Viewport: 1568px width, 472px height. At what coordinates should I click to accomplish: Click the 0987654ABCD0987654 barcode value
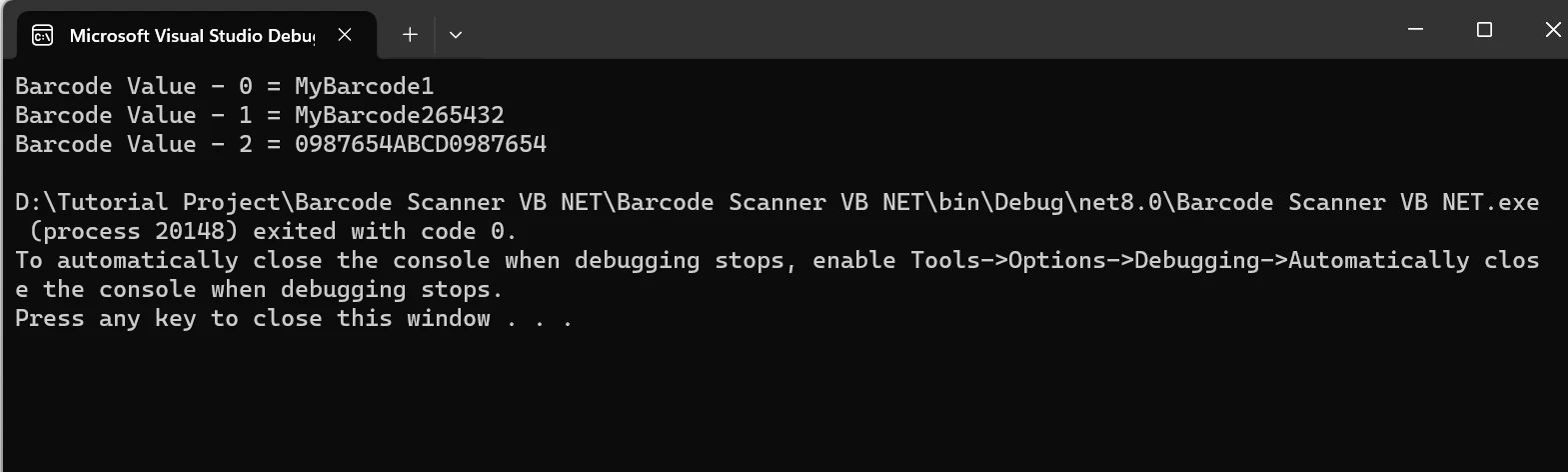(x=420, y=144)
